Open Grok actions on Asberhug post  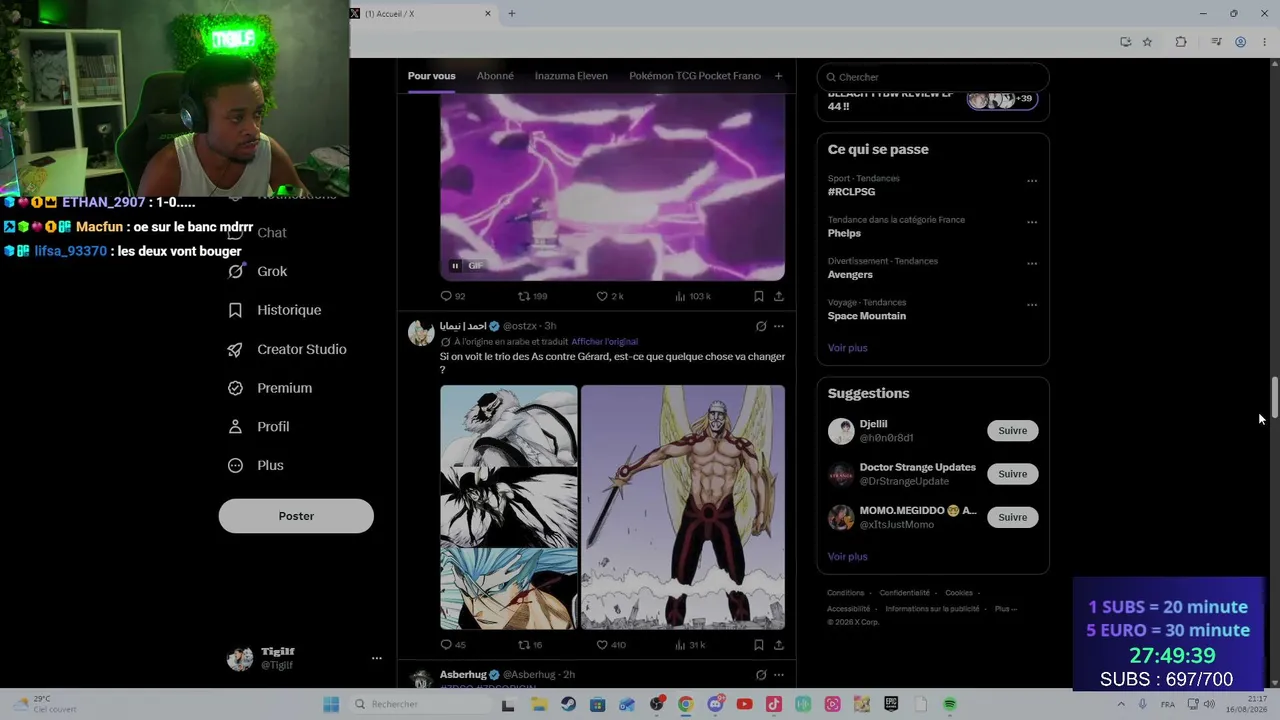[761, 675]
